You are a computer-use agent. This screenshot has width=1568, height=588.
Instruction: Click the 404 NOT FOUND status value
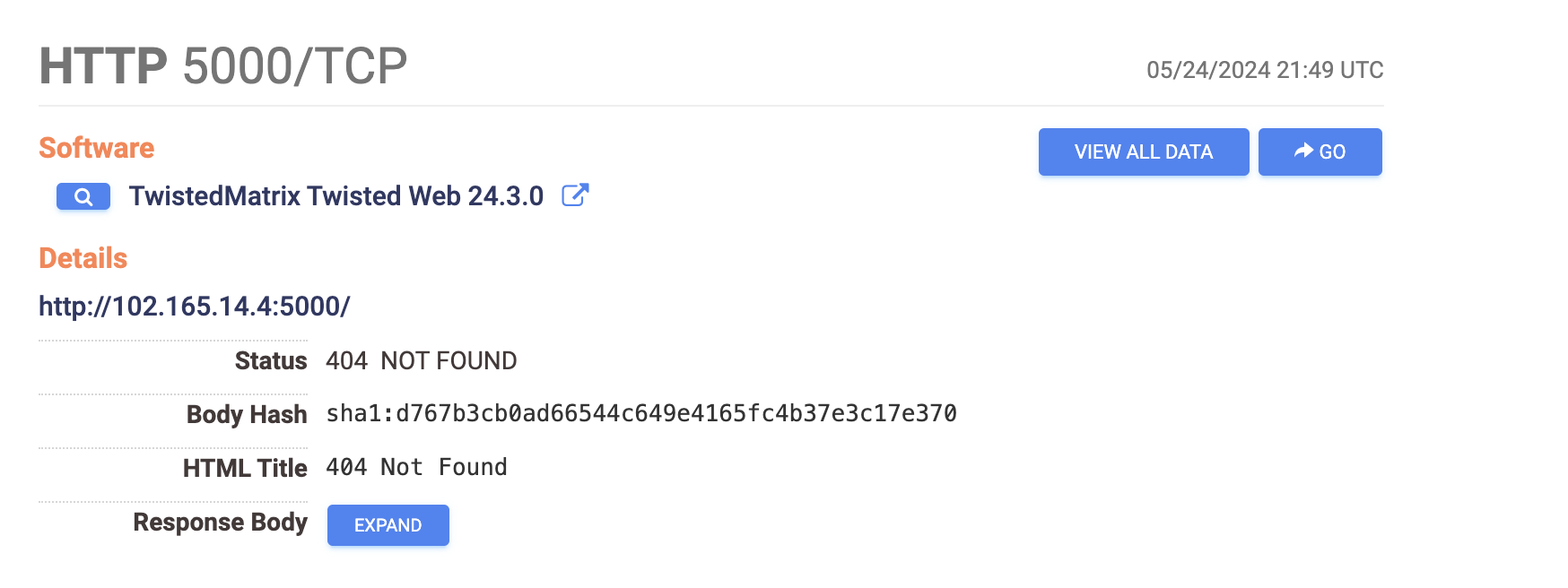click(422, 361)
